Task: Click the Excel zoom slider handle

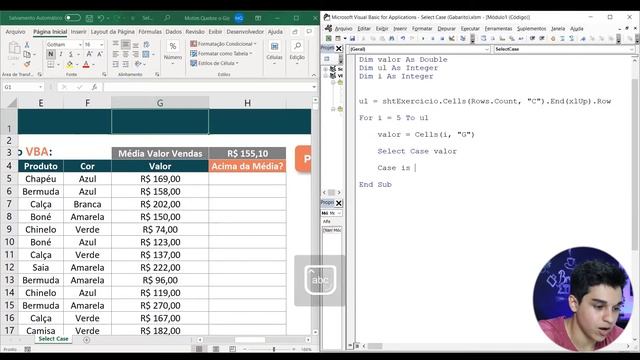Action: (x=274, y=349)
